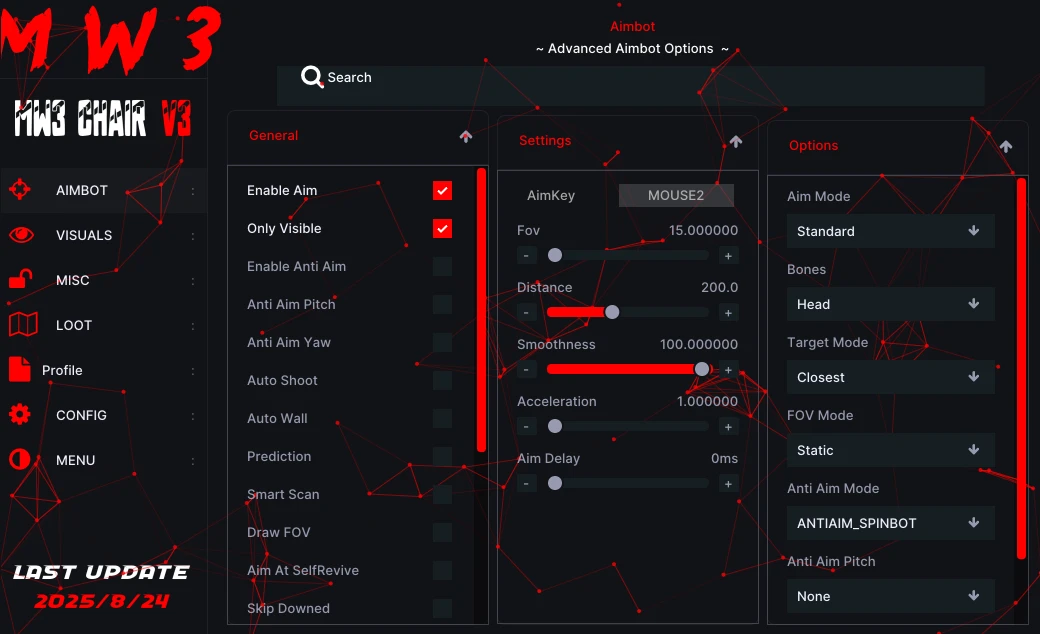Screen dimensions: 1040x634
Task: Click the magnifying glass search icon
Action: point(311,77)
